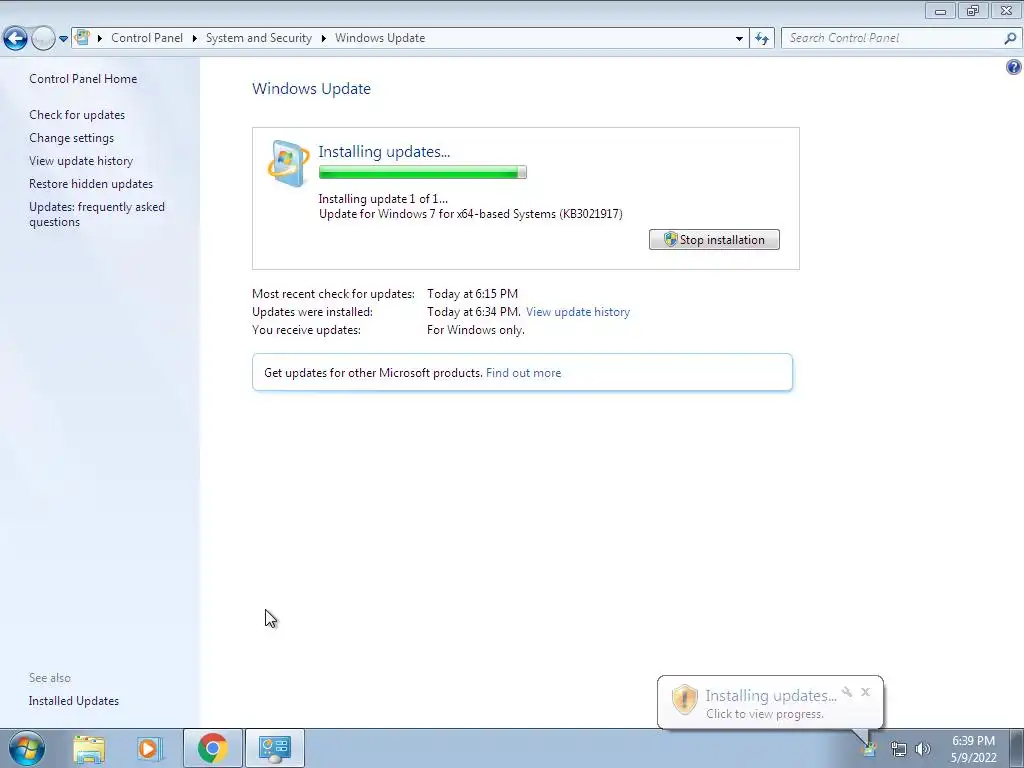Click 'For Windows only.' text
This screenshot has height=768, width=1024.
pyautogui.click(x=475, y=330)
